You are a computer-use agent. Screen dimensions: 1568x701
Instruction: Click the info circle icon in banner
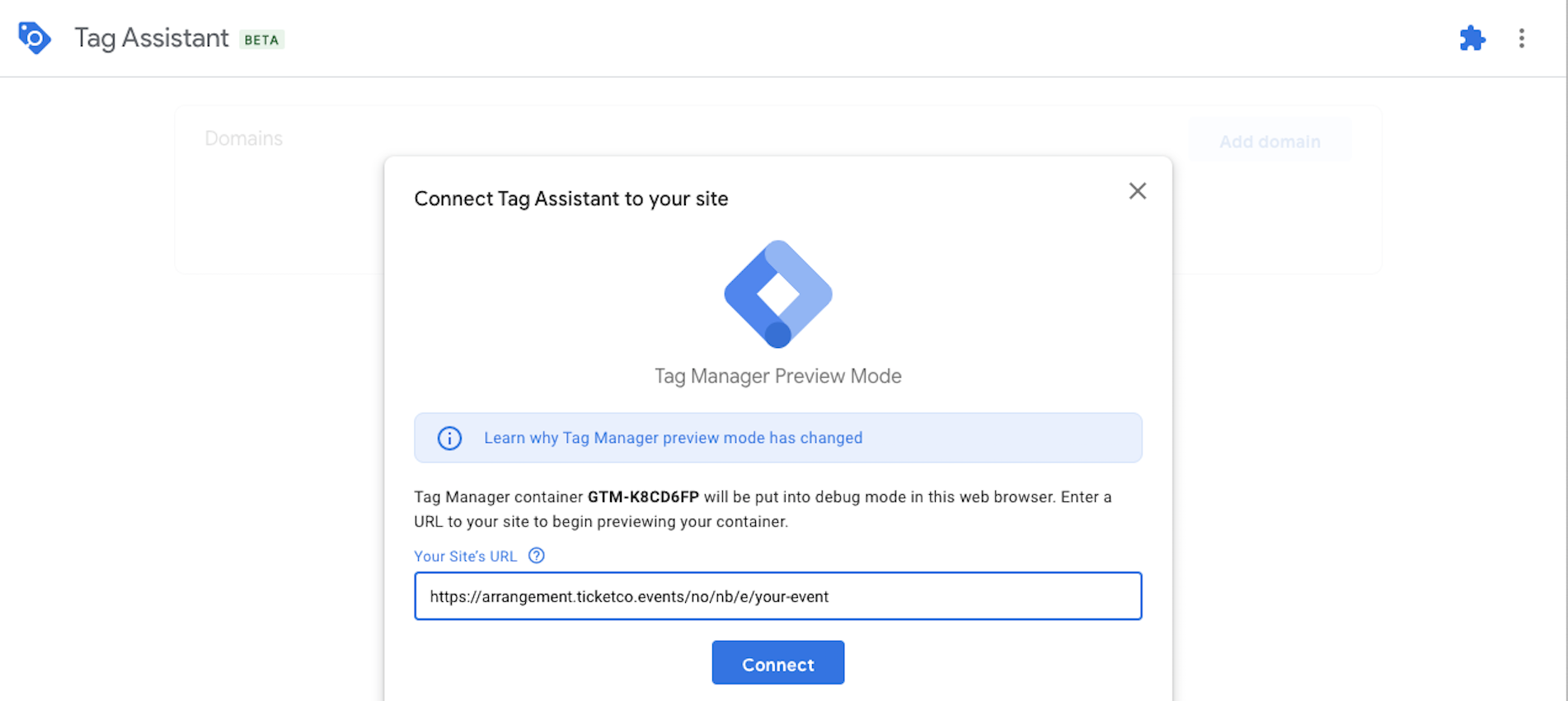[449, 438]
